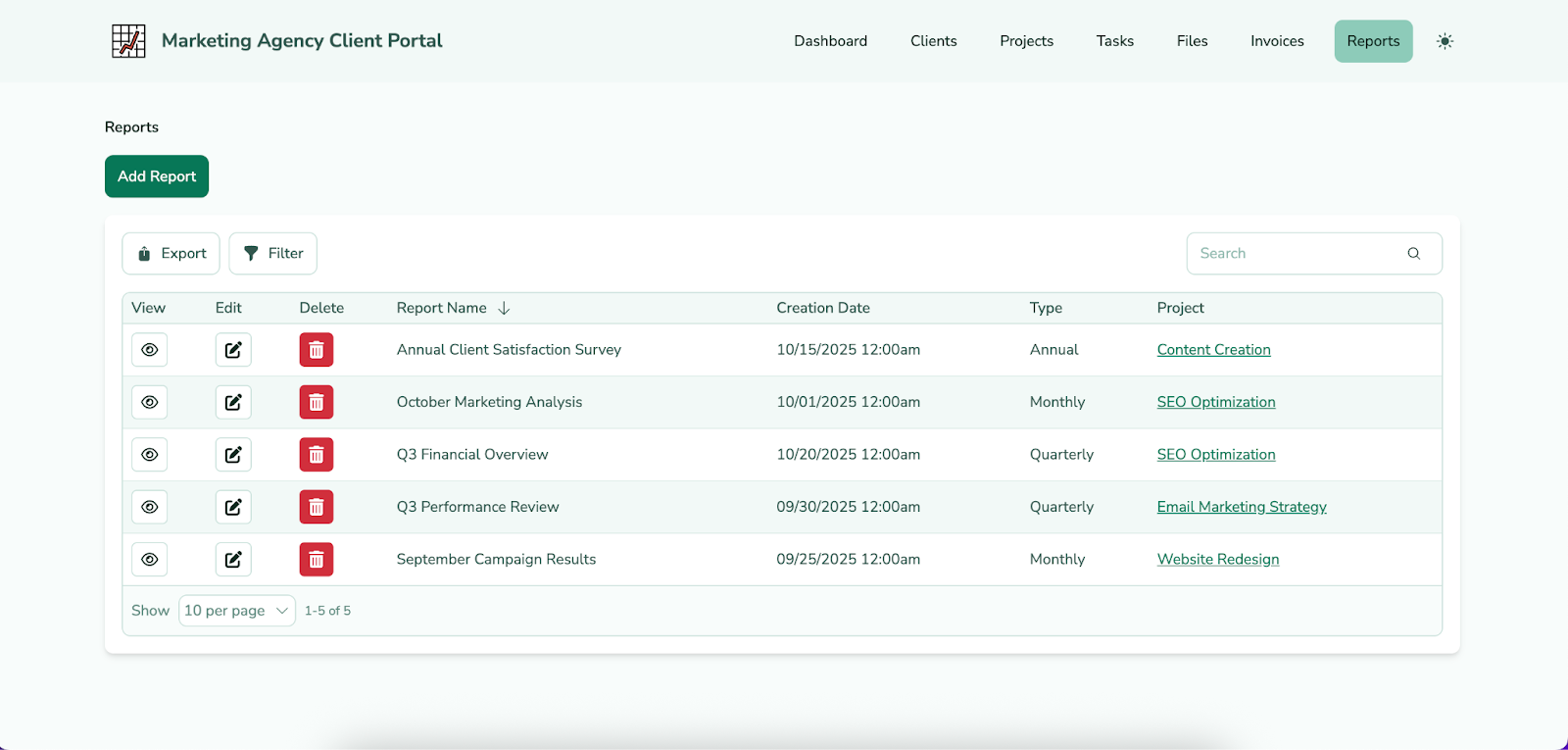Screen dimensions: 1568x750
Task: Open the Clients page
Action: pyautogui.click(x=933, y=41)
